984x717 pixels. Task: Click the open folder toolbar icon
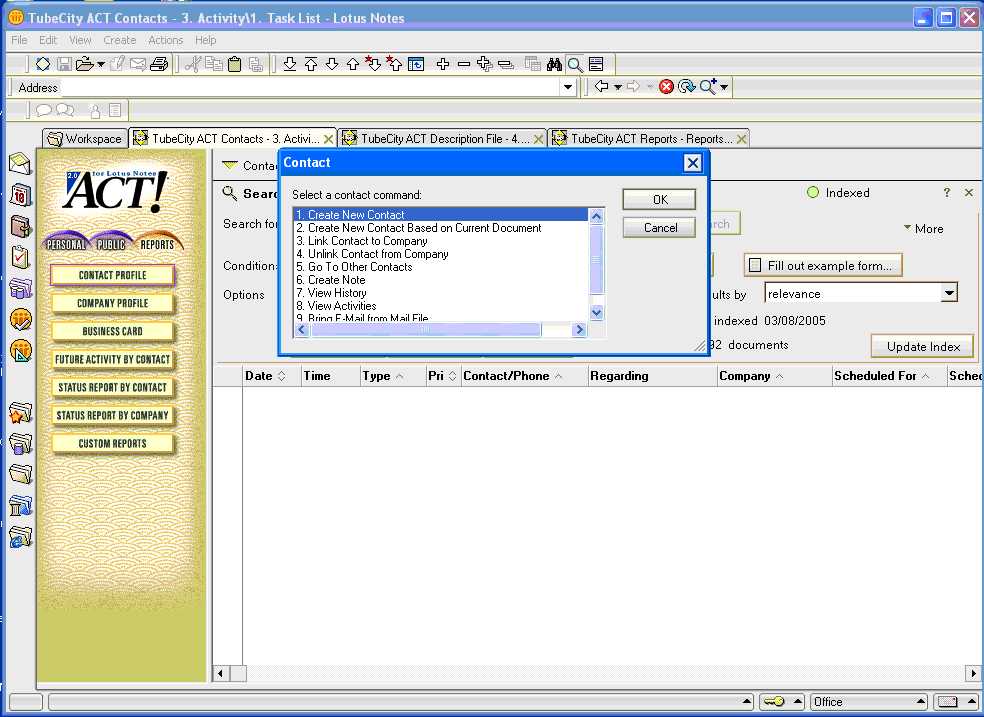coord(84,64)
